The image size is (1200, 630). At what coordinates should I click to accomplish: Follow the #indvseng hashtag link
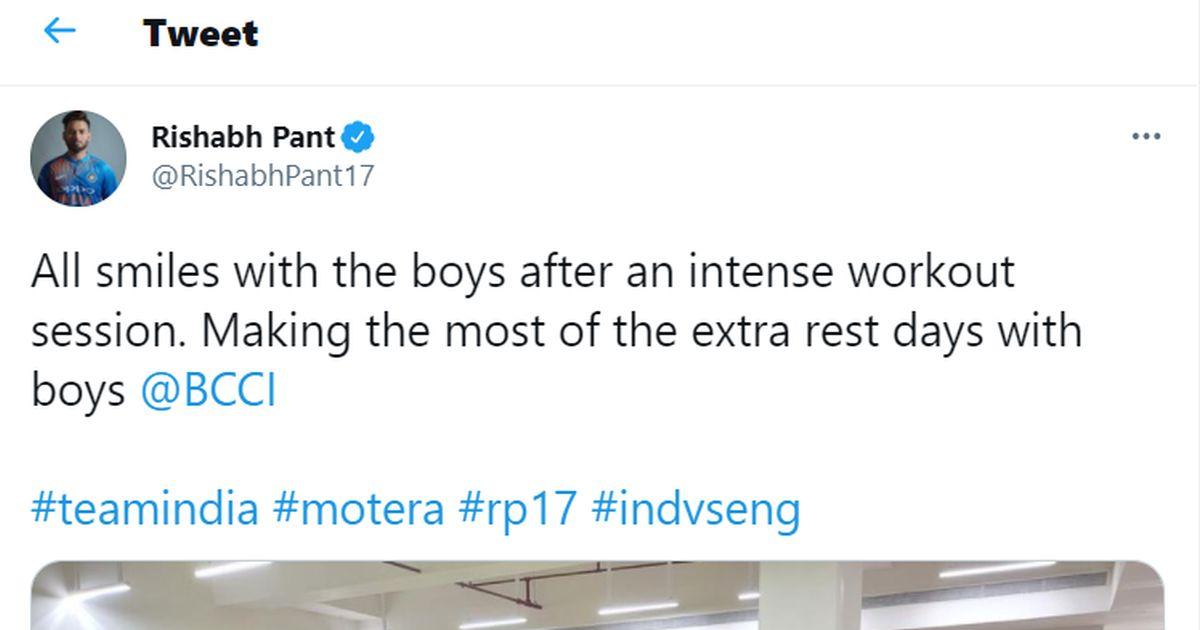tap(696, 508)
